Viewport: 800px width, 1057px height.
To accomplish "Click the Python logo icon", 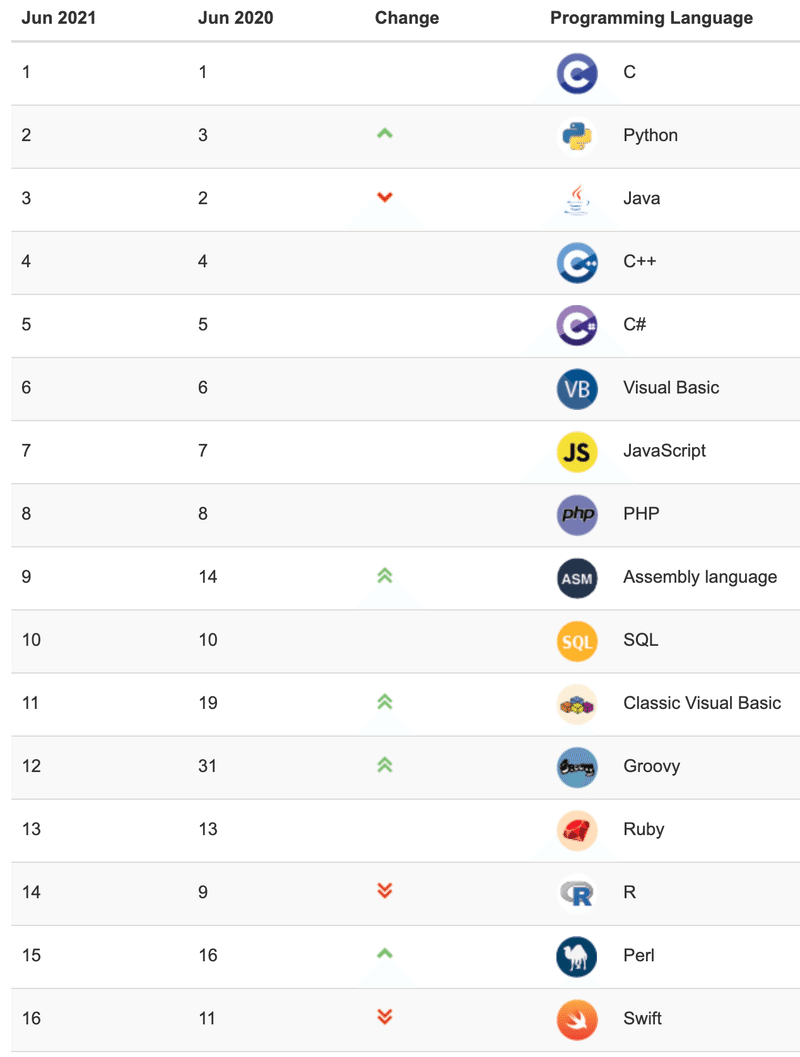I will point(577,136).
